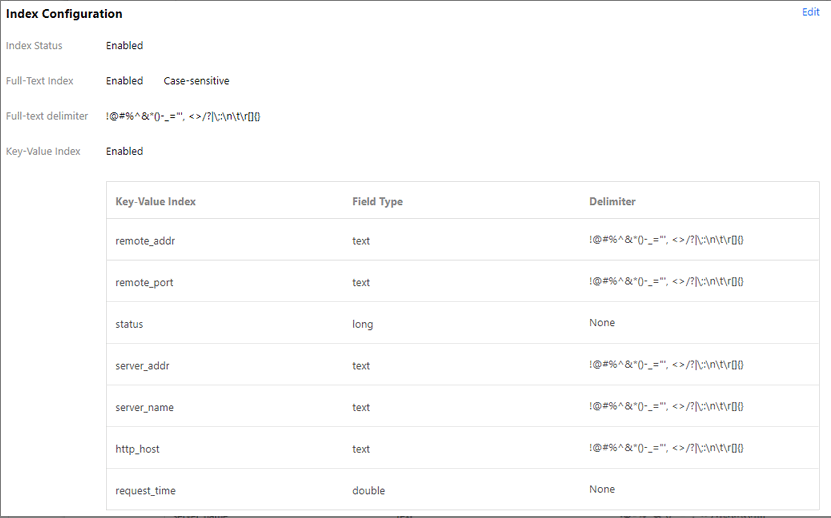Click the http_host field name
Viewport: 831px width, 518px height.
137,449
